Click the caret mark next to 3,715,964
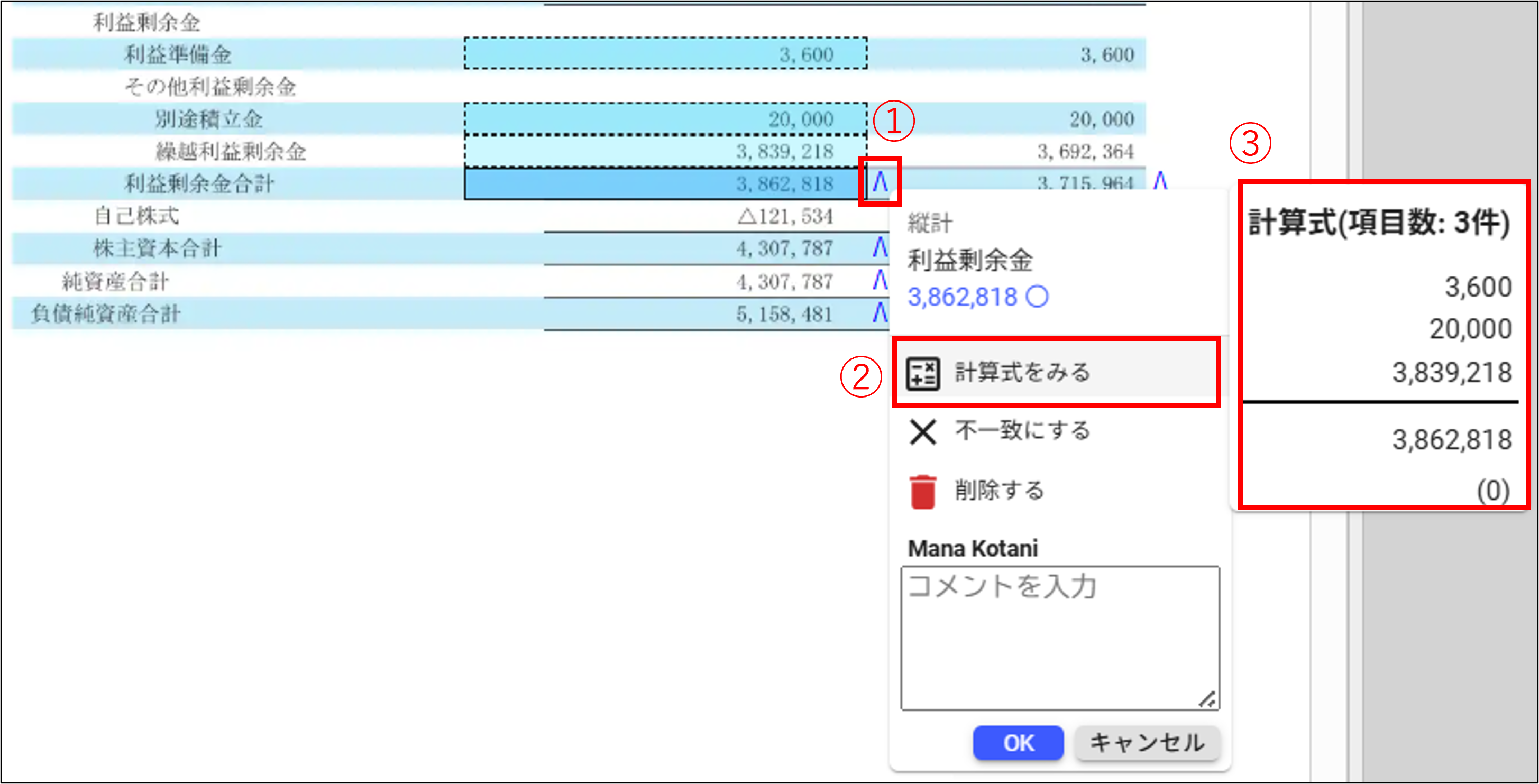 (x=1160, y=180)
